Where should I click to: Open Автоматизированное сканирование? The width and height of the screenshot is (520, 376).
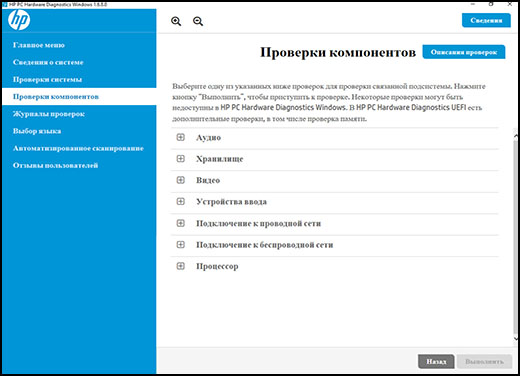pyautogui.click(x=79, y=148)
